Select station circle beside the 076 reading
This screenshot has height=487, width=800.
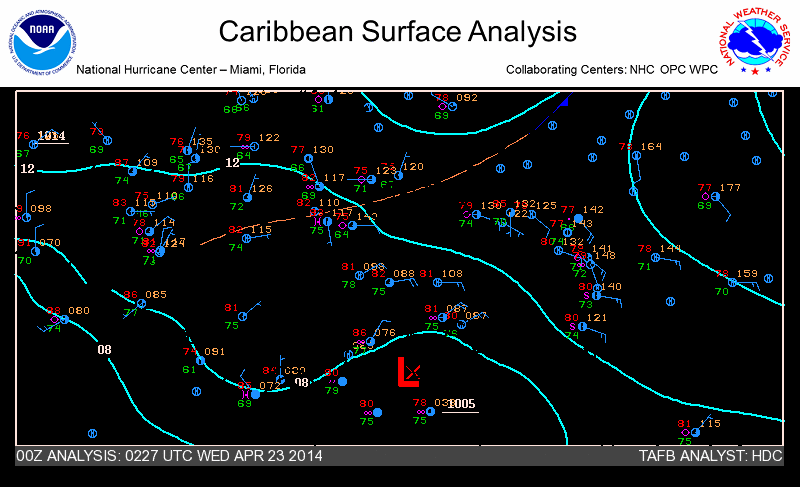[x=370, y=342]
